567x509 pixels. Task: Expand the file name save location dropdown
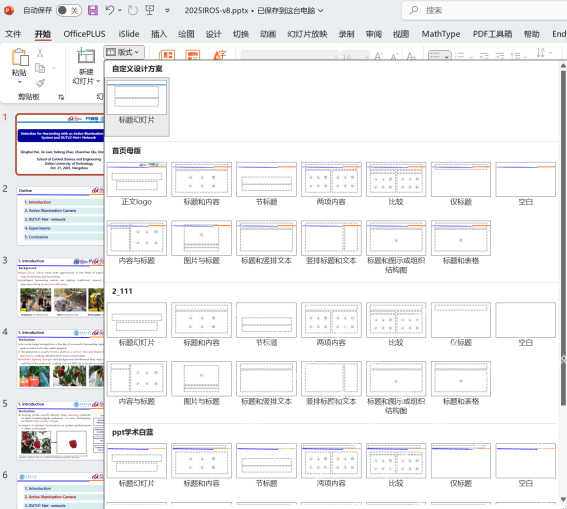pyautogui.click(x=320, y=11)
